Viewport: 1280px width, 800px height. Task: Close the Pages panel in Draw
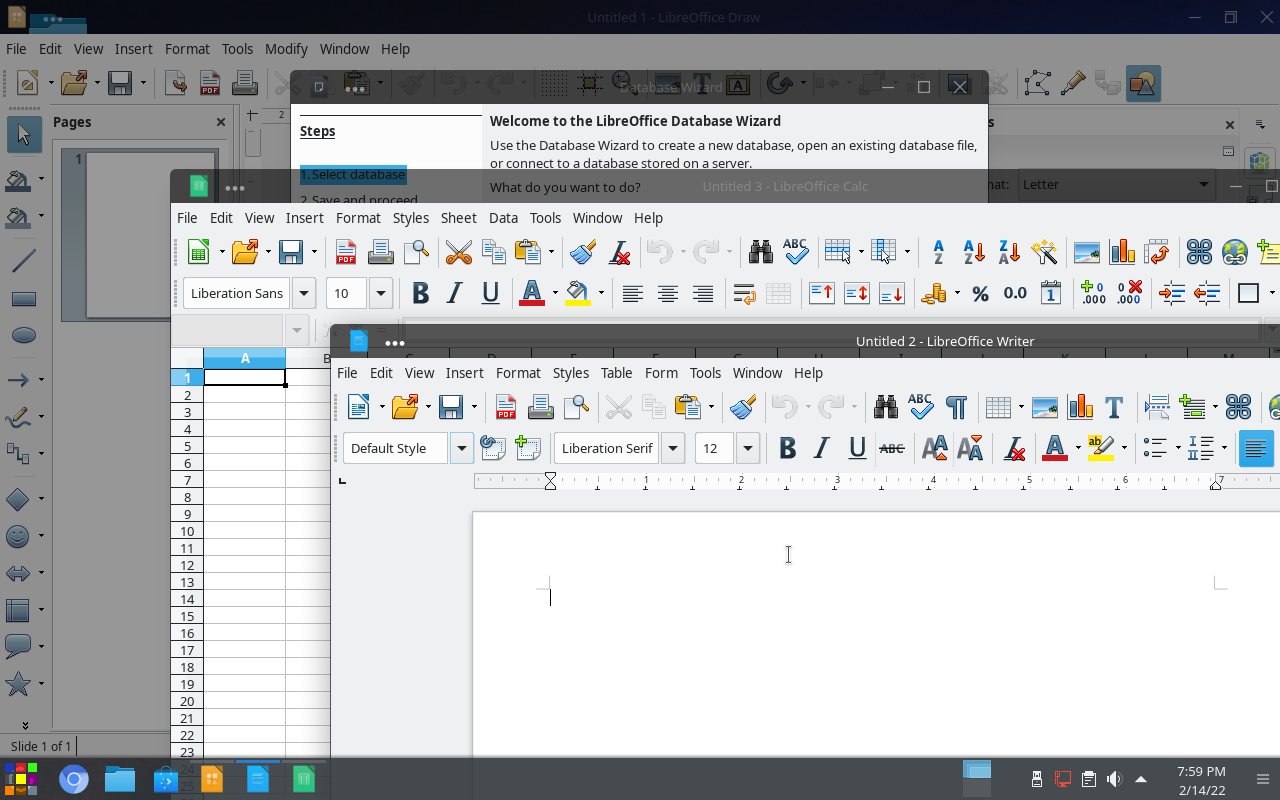pyautogui.click(x=221, y=122)
